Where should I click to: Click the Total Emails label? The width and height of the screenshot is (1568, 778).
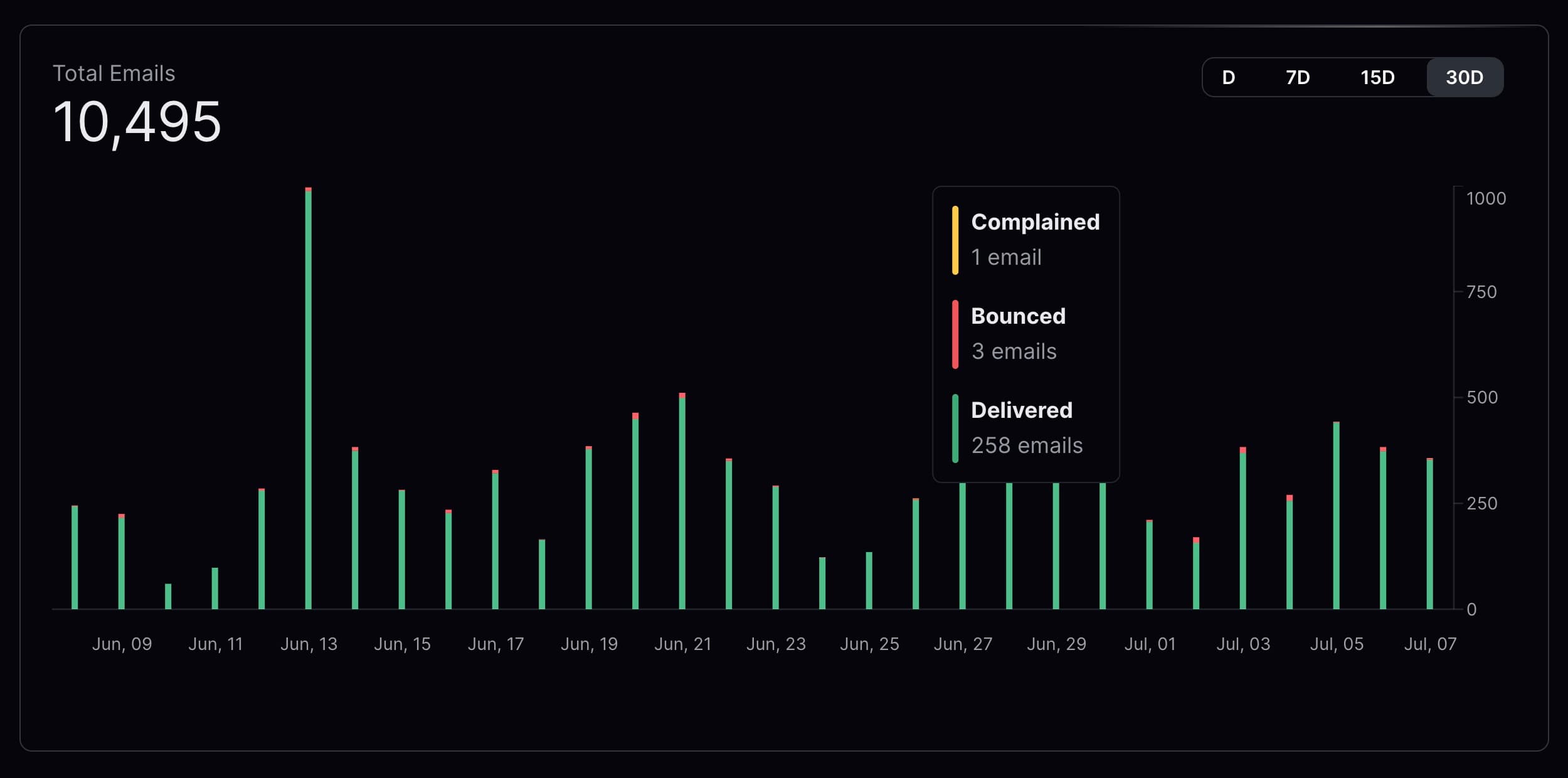click(114, 73)
